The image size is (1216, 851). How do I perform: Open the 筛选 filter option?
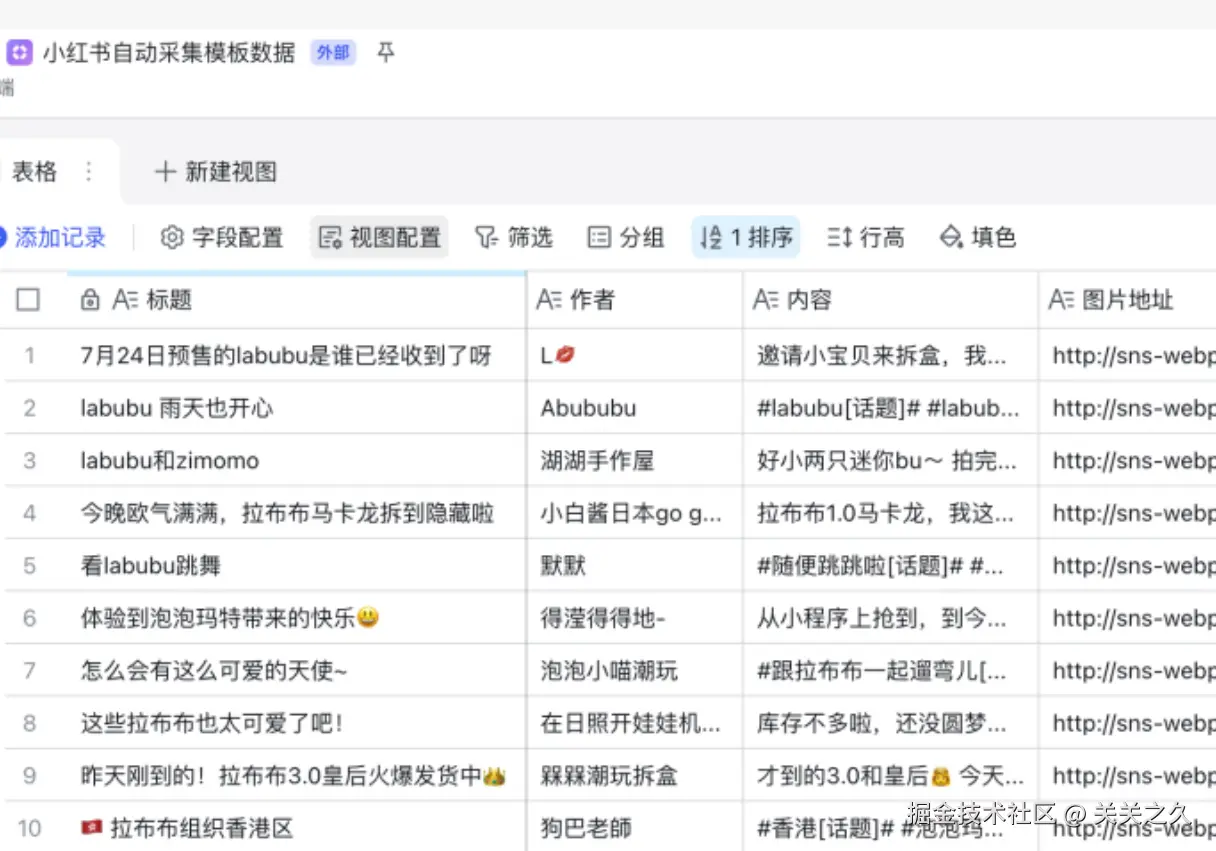[513, 237]
